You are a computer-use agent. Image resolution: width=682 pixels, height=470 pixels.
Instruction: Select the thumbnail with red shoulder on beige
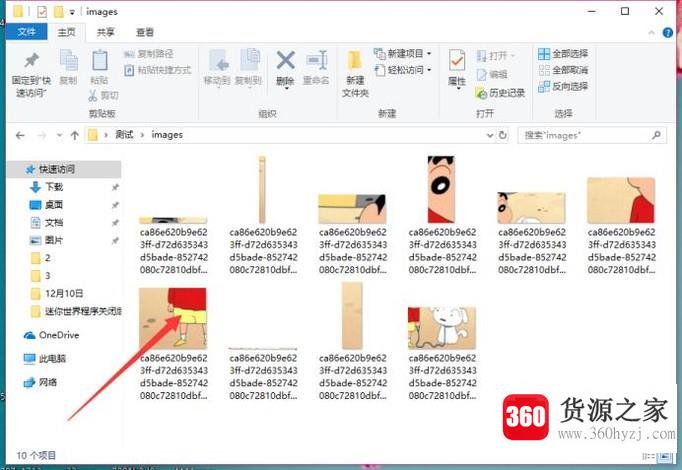pyautogui.click(x=621, y=200)
